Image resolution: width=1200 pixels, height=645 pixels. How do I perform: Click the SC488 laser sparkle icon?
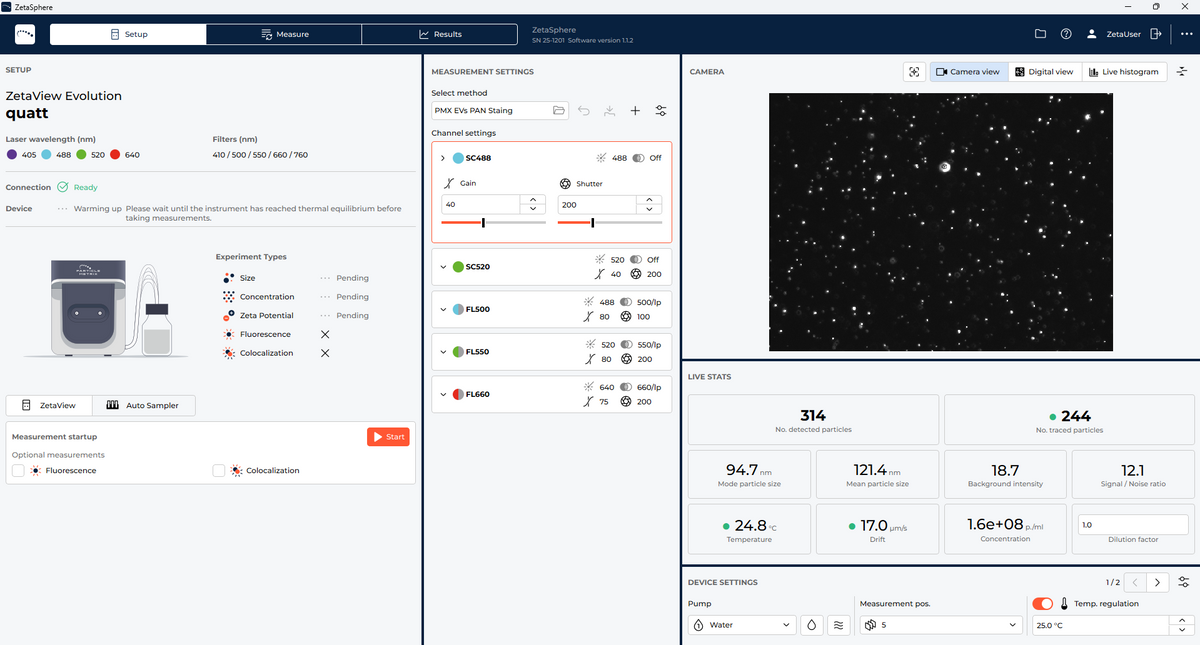pyautogui.click(x=601, y=158)
